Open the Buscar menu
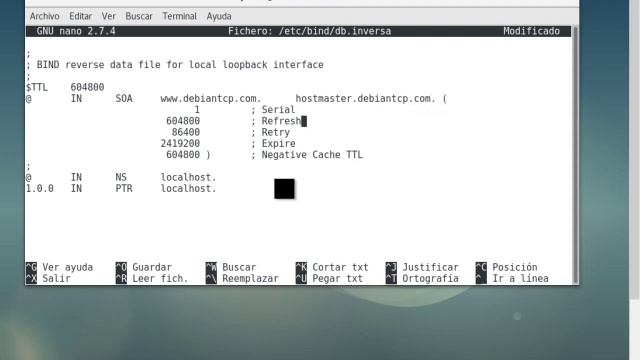The image size is (640, 360). pyautogui.click(x=139, y=16)
